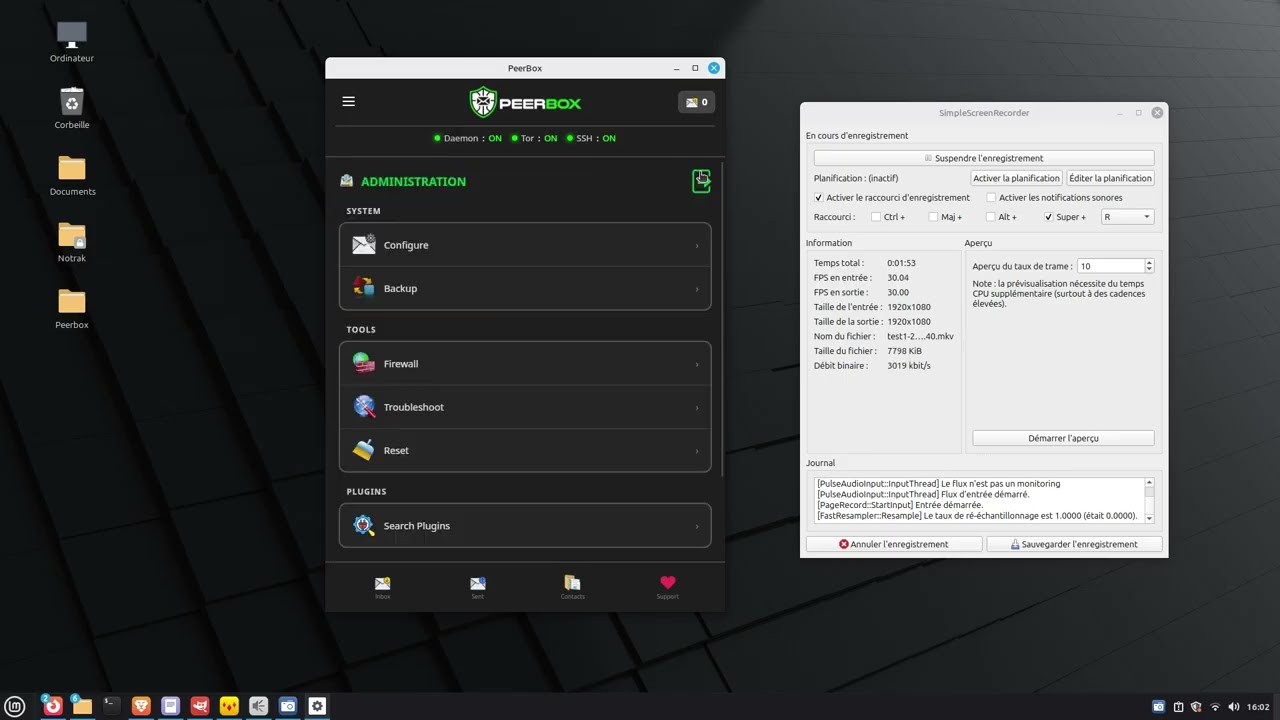Viewport: 1280px width, 720px height.
Task: Click the volume icon in system tray
Action: click(x=1234, y=706)
